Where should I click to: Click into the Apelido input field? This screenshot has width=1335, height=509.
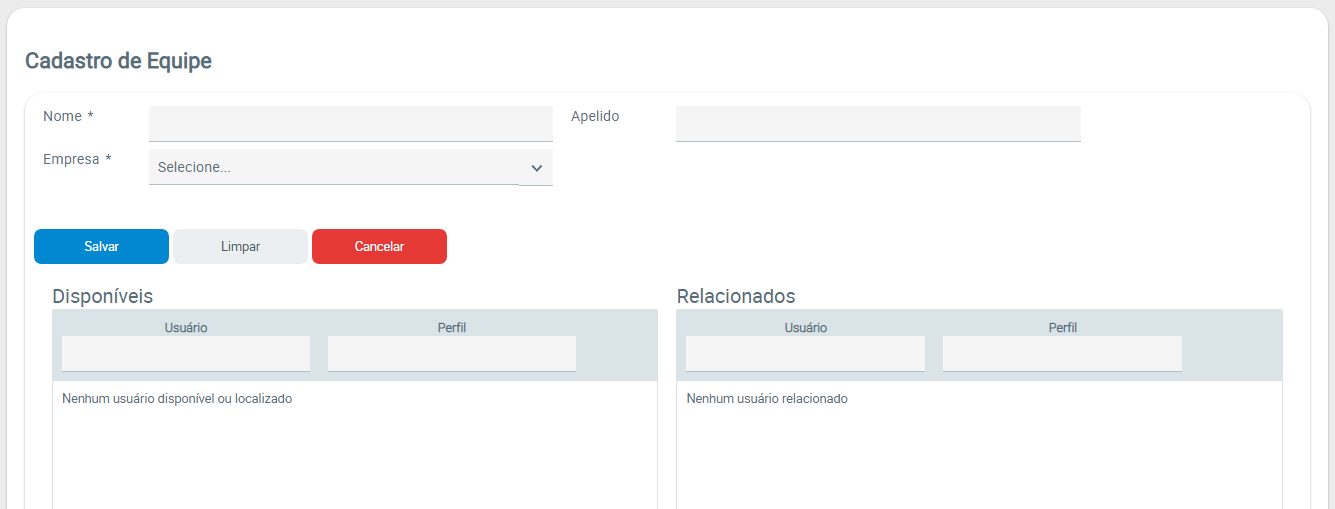[x=877, y=124]
